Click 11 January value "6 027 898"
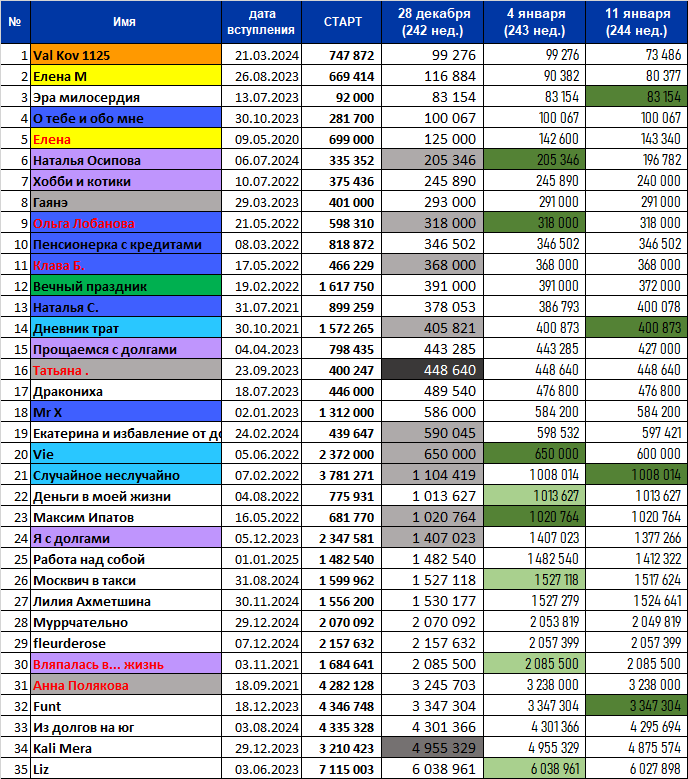Screen dimensions: 688x779 coord(637,769)
